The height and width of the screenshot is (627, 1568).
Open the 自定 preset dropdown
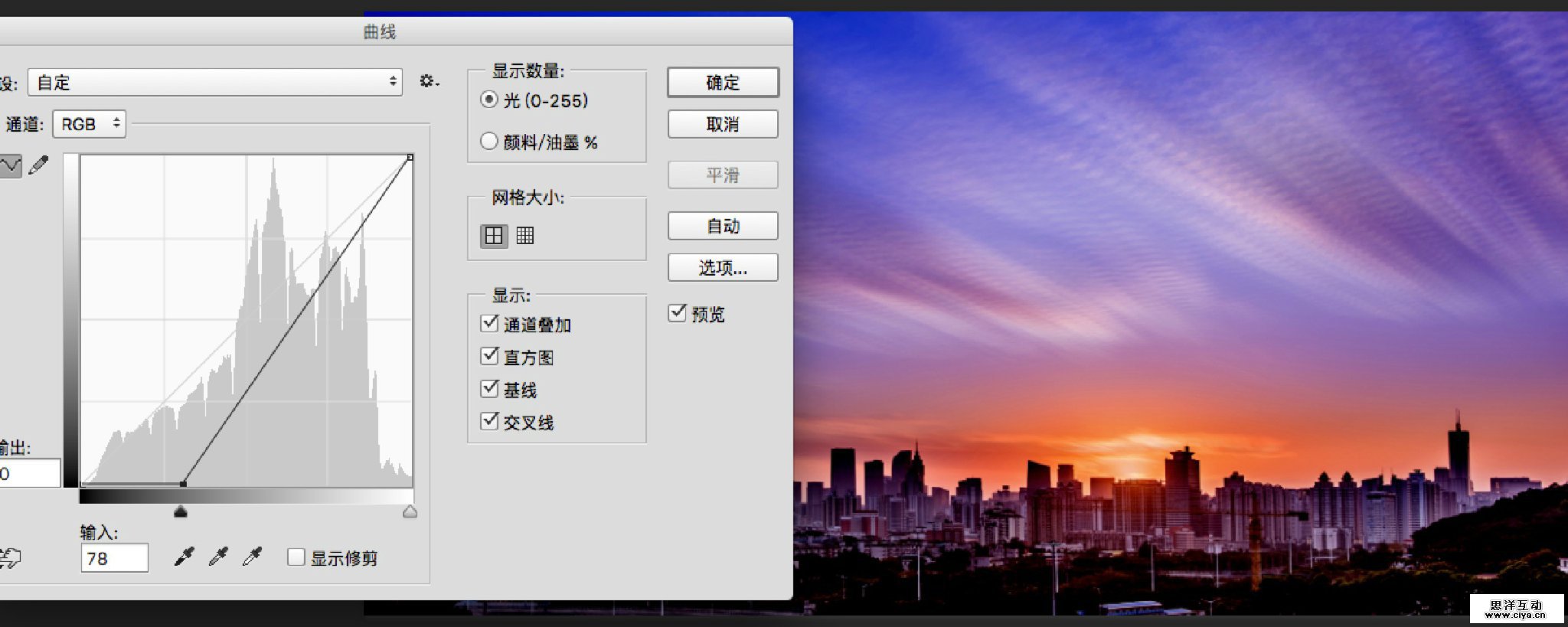coord(215,82)
